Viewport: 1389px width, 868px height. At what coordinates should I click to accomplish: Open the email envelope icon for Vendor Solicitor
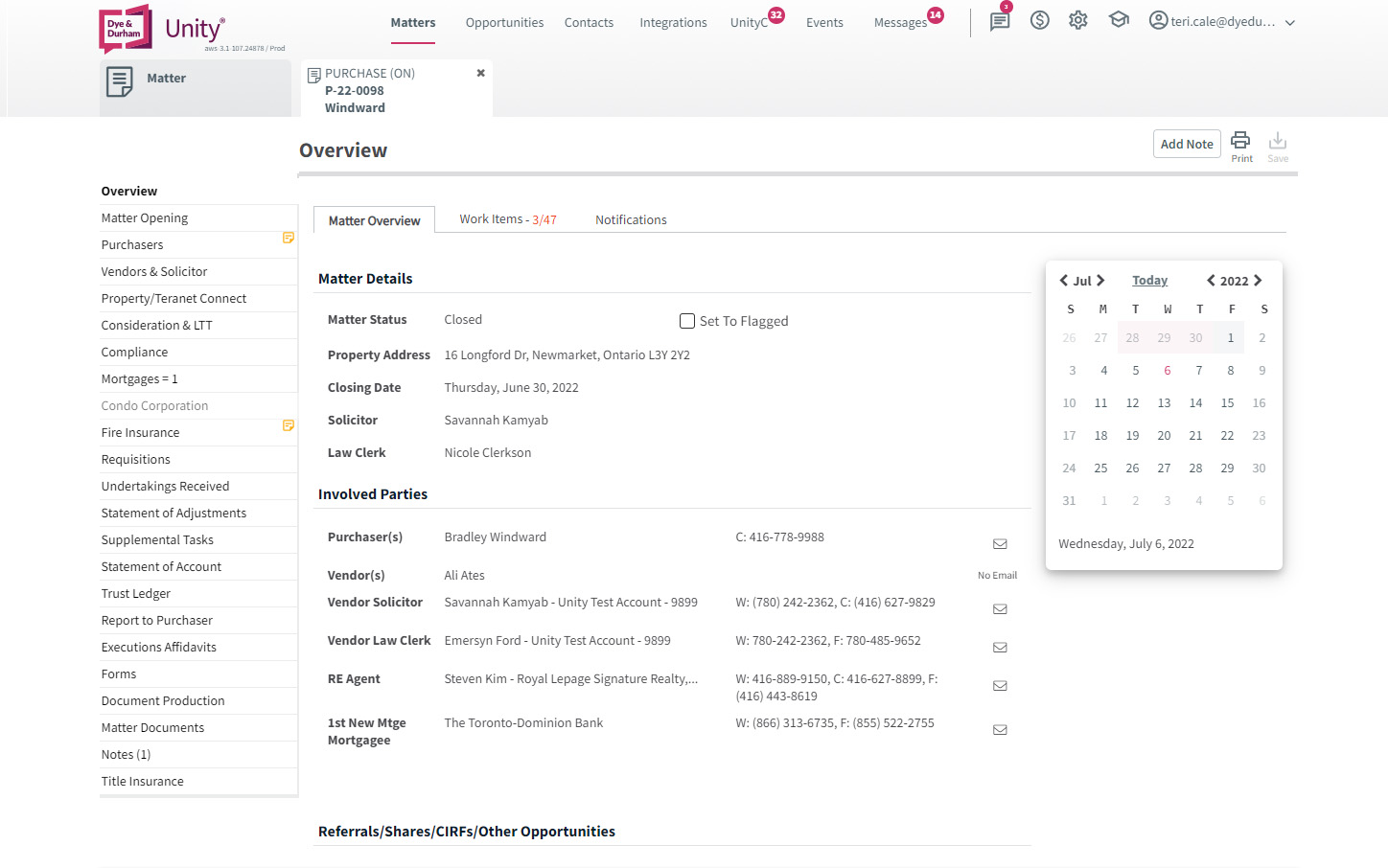tap(1000, 608)
